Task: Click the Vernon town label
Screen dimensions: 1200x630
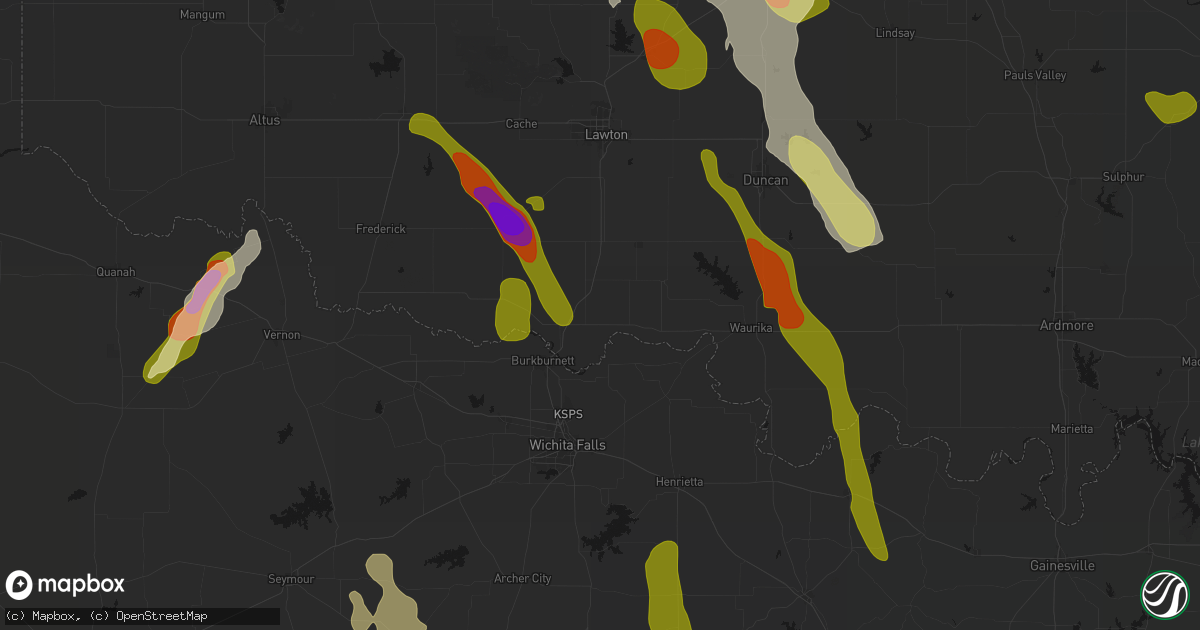Action: click(281, 335)
